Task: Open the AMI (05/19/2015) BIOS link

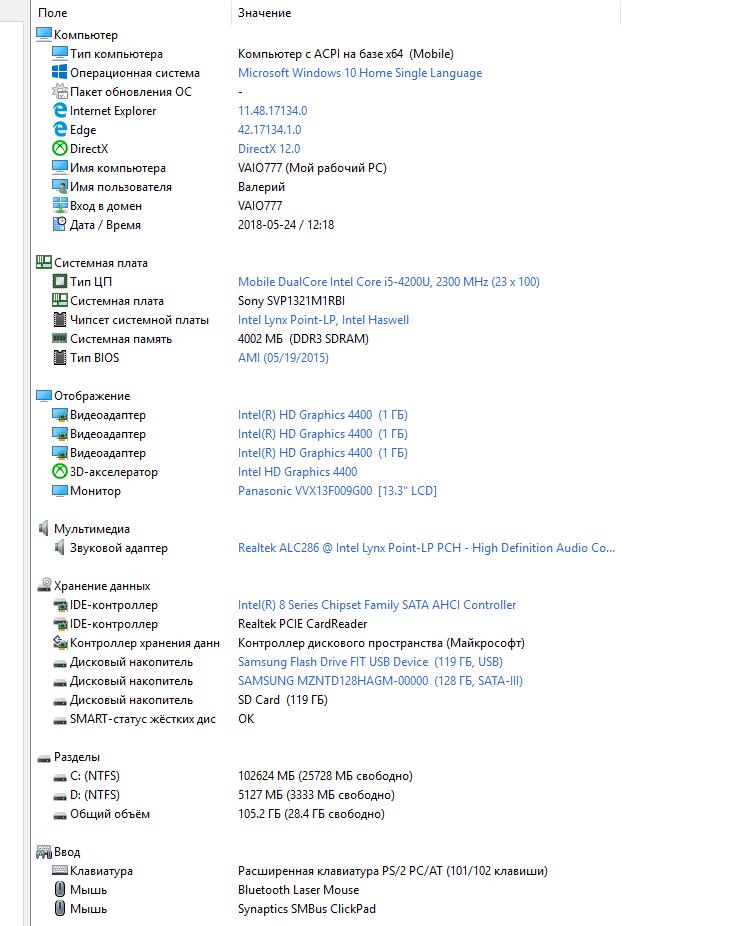Action: pyautogui.click(x=283, y=357)
